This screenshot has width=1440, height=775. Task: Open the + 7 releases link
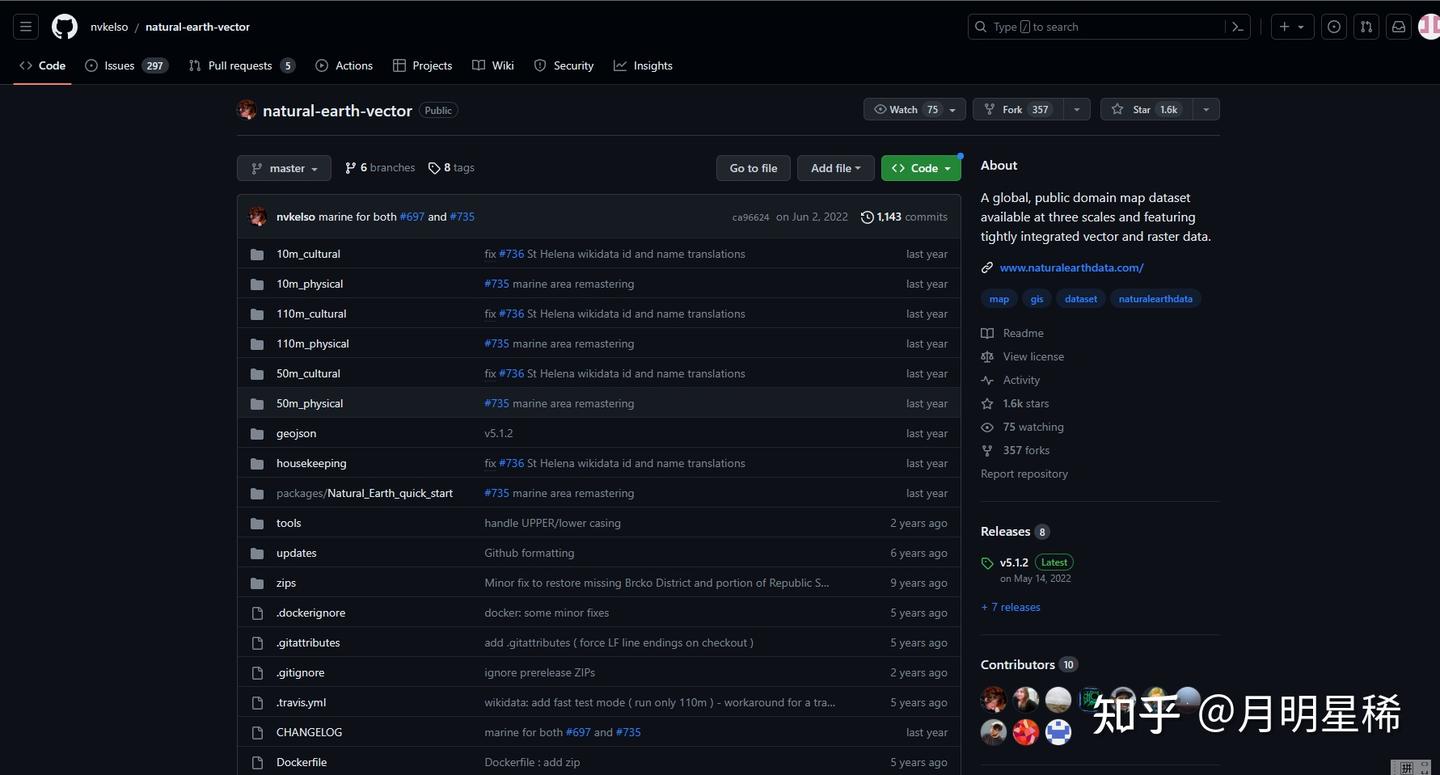(x=1010, y=608)
